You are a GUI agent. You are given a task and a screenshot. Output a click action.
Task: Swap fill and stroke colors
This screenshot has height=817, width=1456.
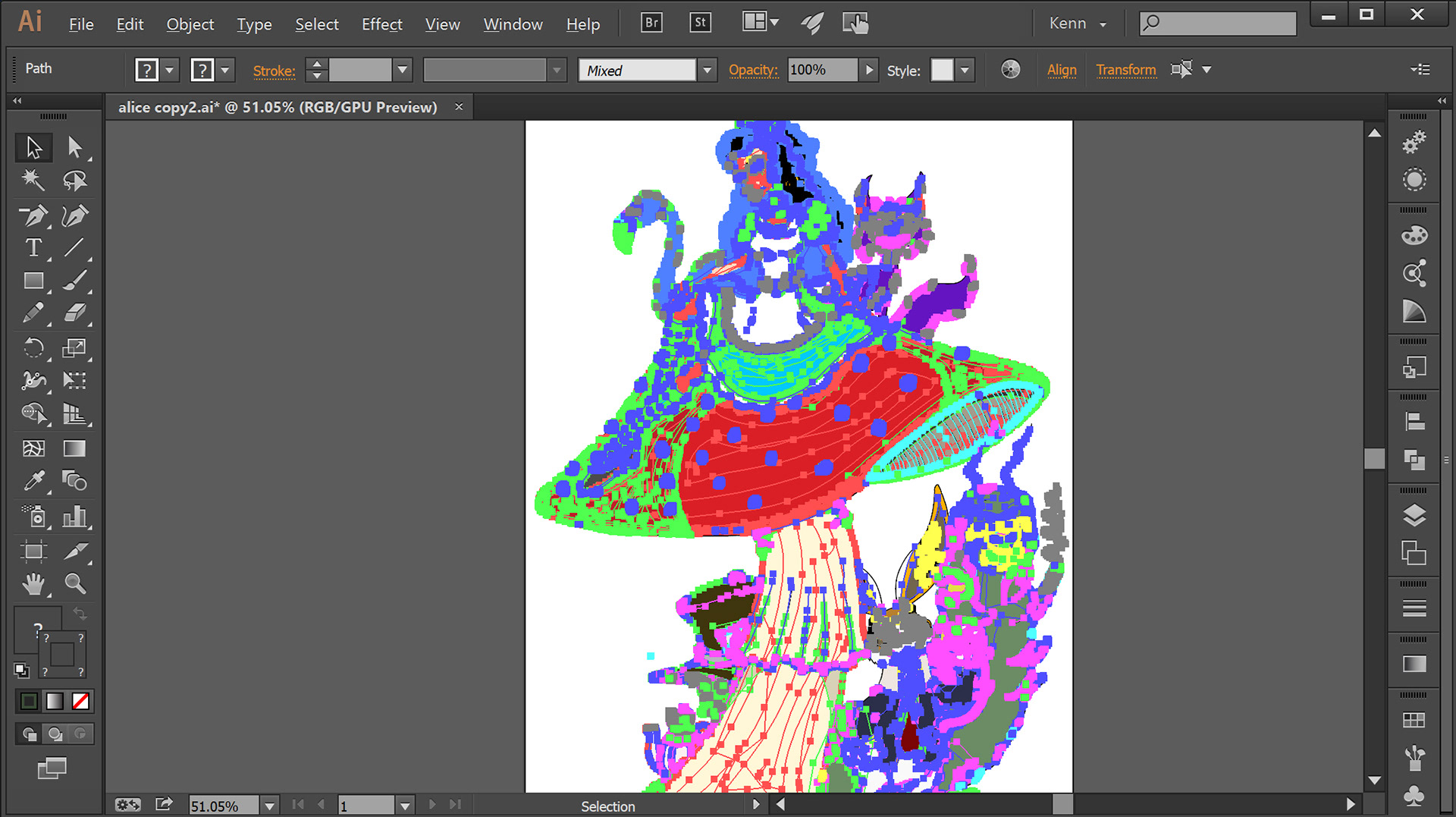[80, 613]
